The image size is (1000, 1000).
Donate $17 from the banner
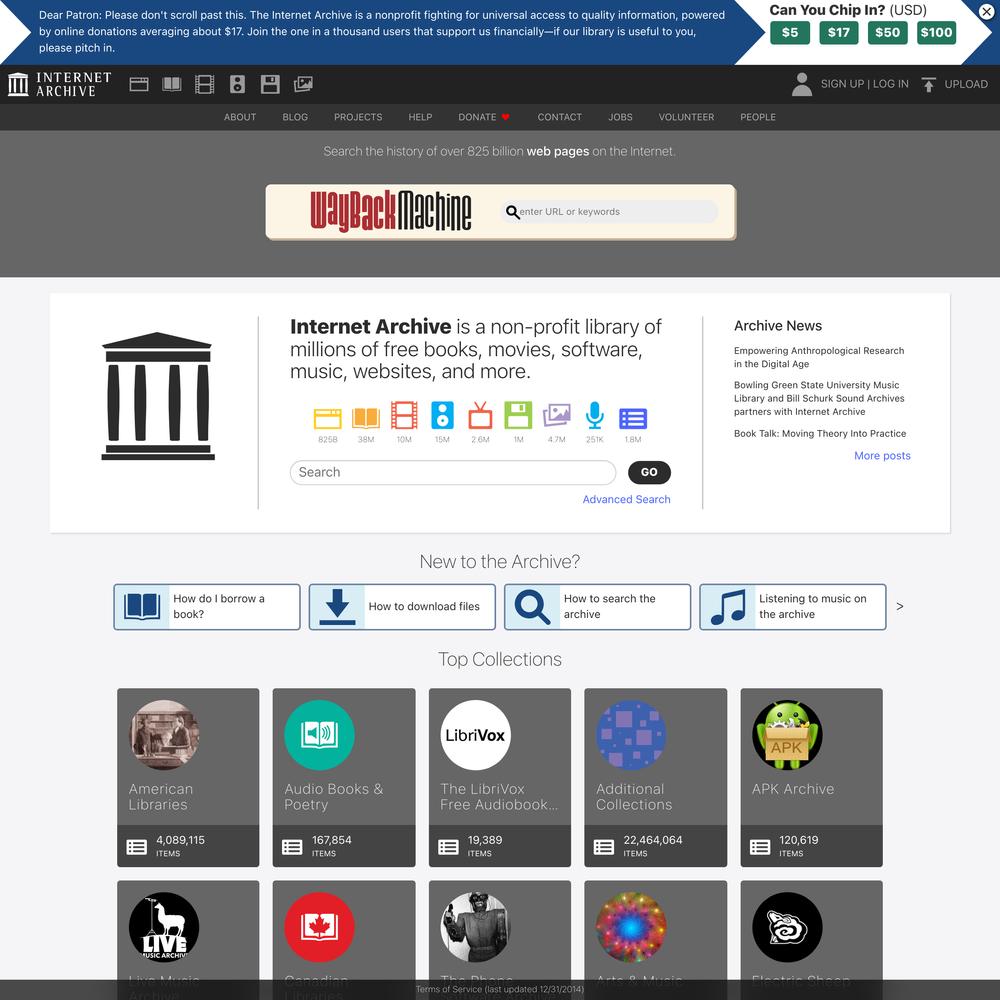click(x=839, y=33)
